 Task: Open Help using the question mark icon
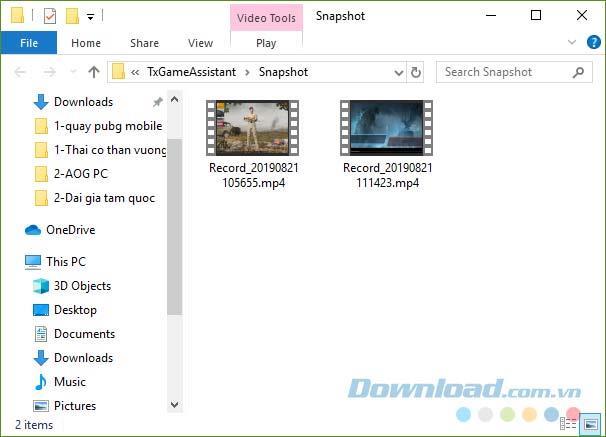591,43
